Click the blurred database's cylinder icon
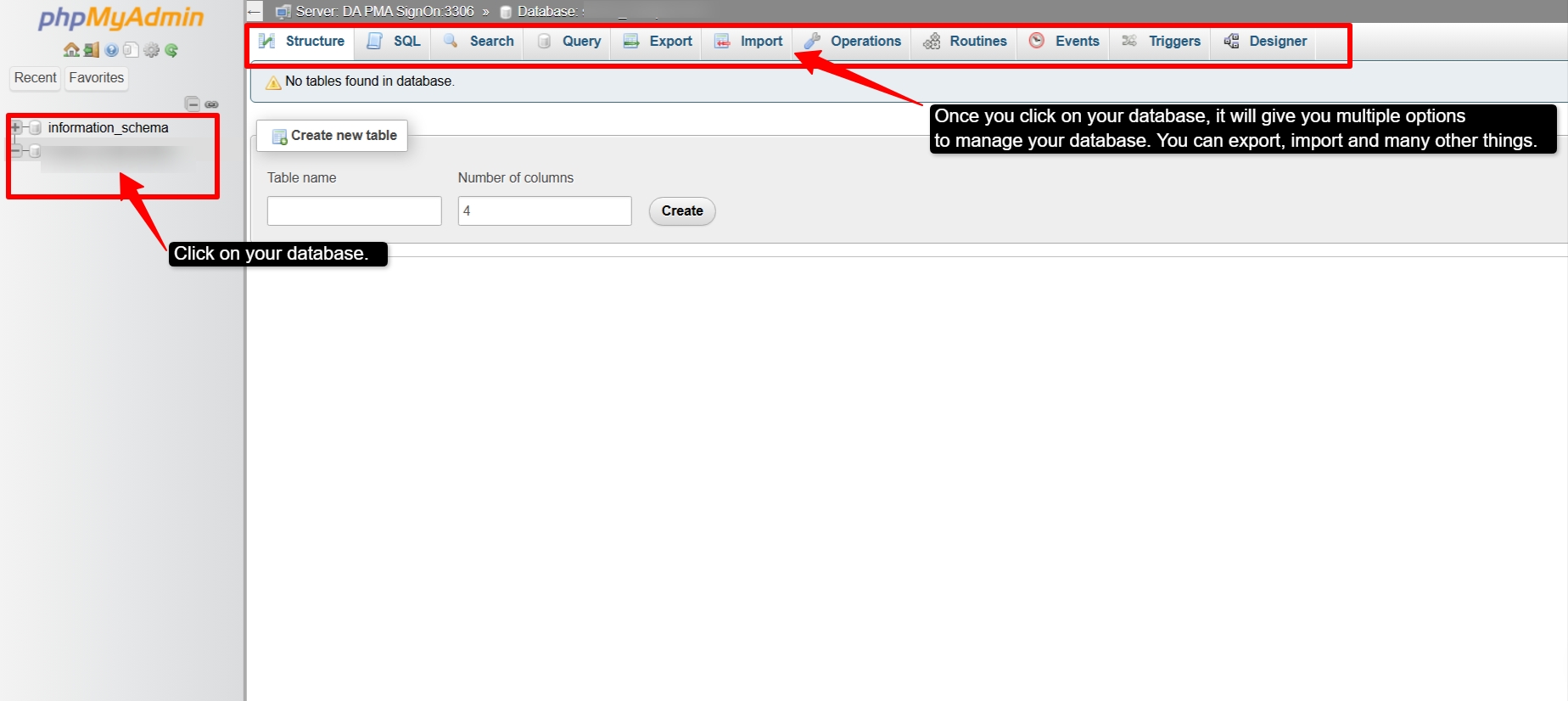 tap(36, 151)
